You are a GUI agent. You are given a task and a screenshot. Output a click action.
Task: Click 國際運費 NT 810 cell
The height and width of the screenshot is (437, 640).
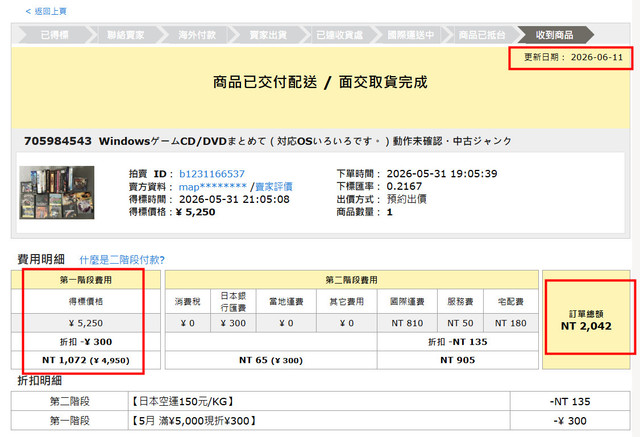point(407,323)
